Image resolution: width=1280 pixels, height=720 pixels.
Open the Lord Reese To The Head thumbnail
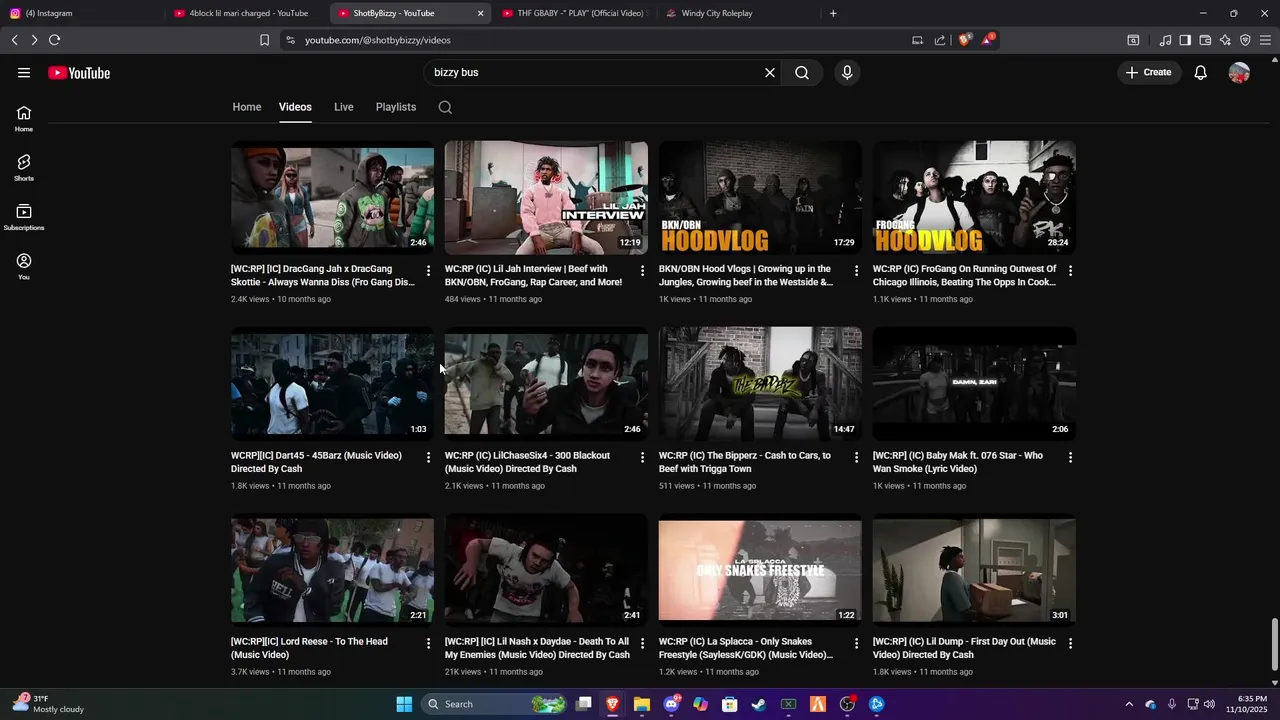point(332,570)
